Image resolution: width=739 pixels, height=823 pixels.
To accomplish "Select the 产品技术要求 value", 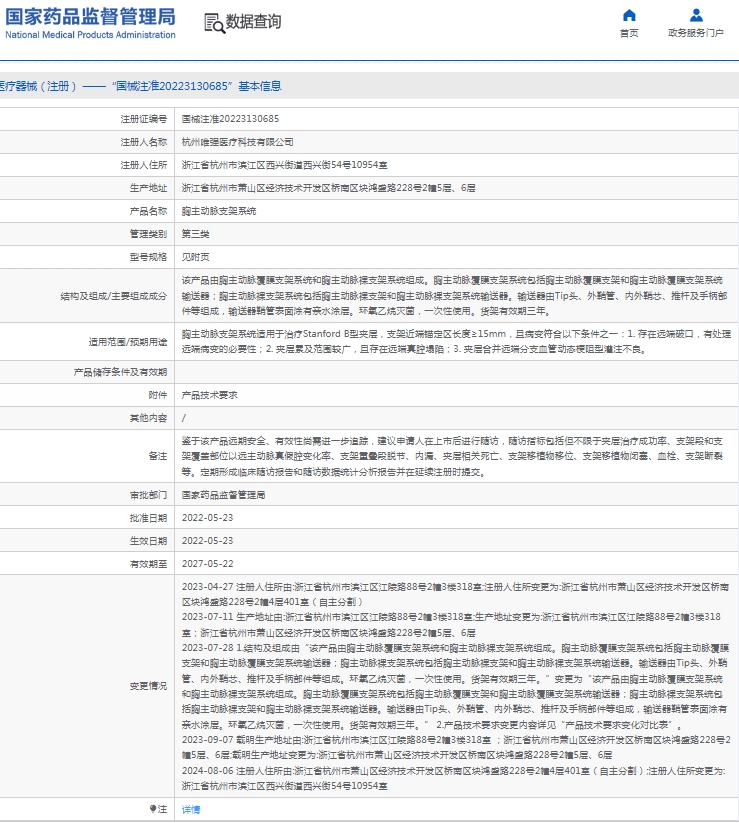I will tap(209, 395).
